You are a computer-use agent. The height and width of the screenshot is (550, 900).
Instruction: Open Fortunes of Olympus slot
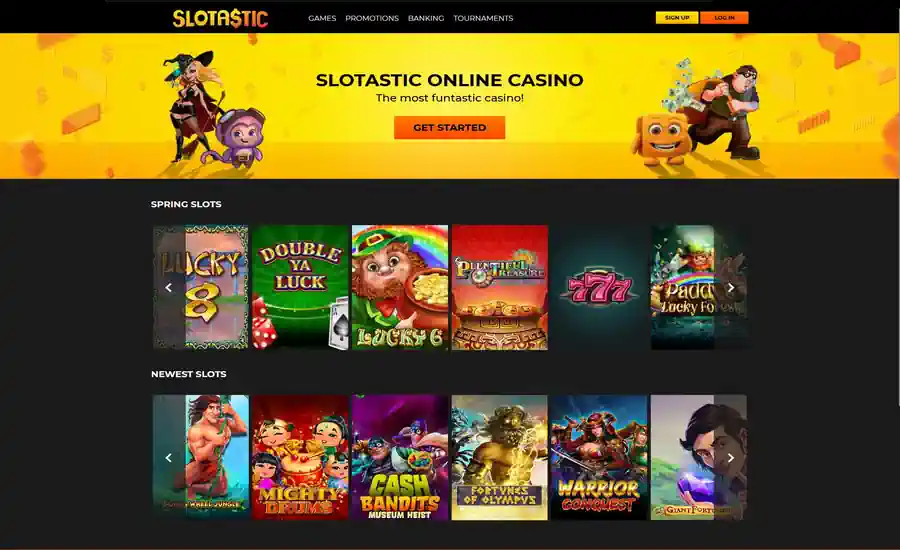pos(500,458)
